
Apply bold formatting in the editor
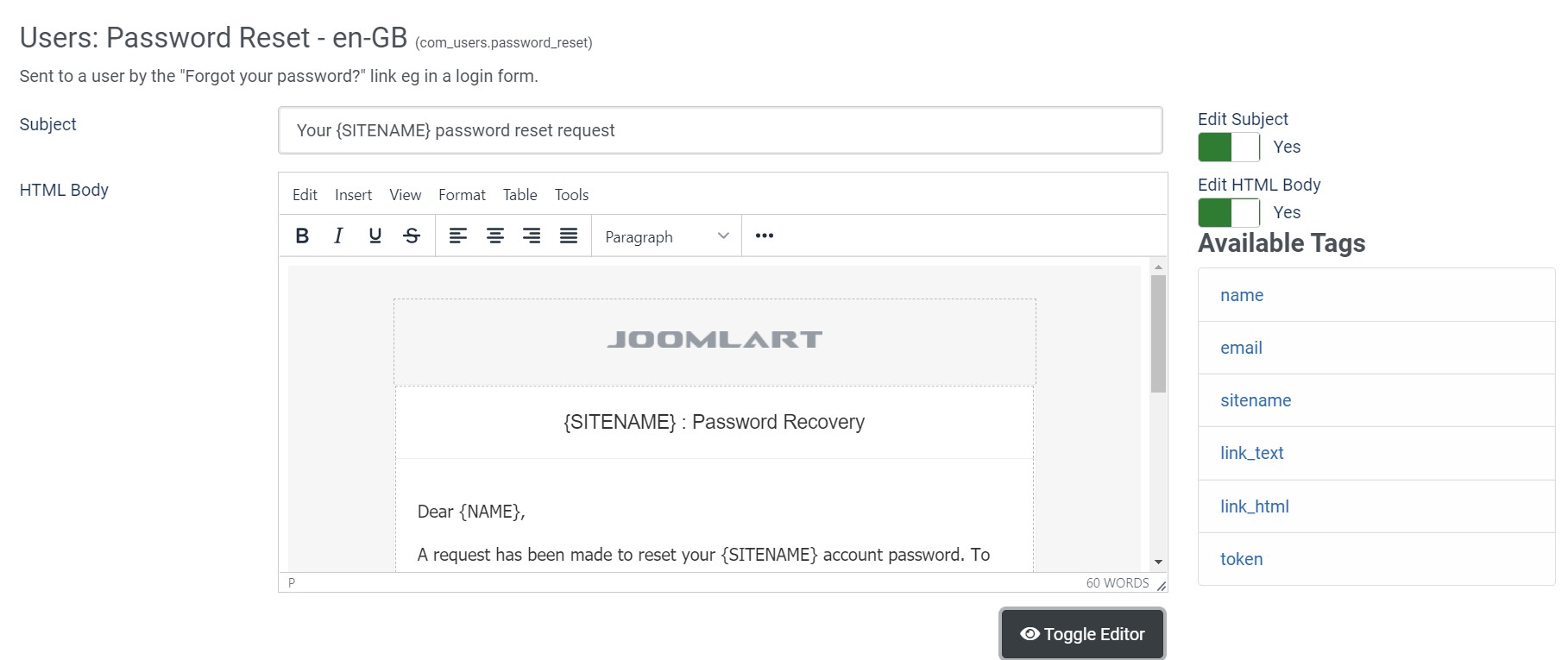(x=301, y=236)
